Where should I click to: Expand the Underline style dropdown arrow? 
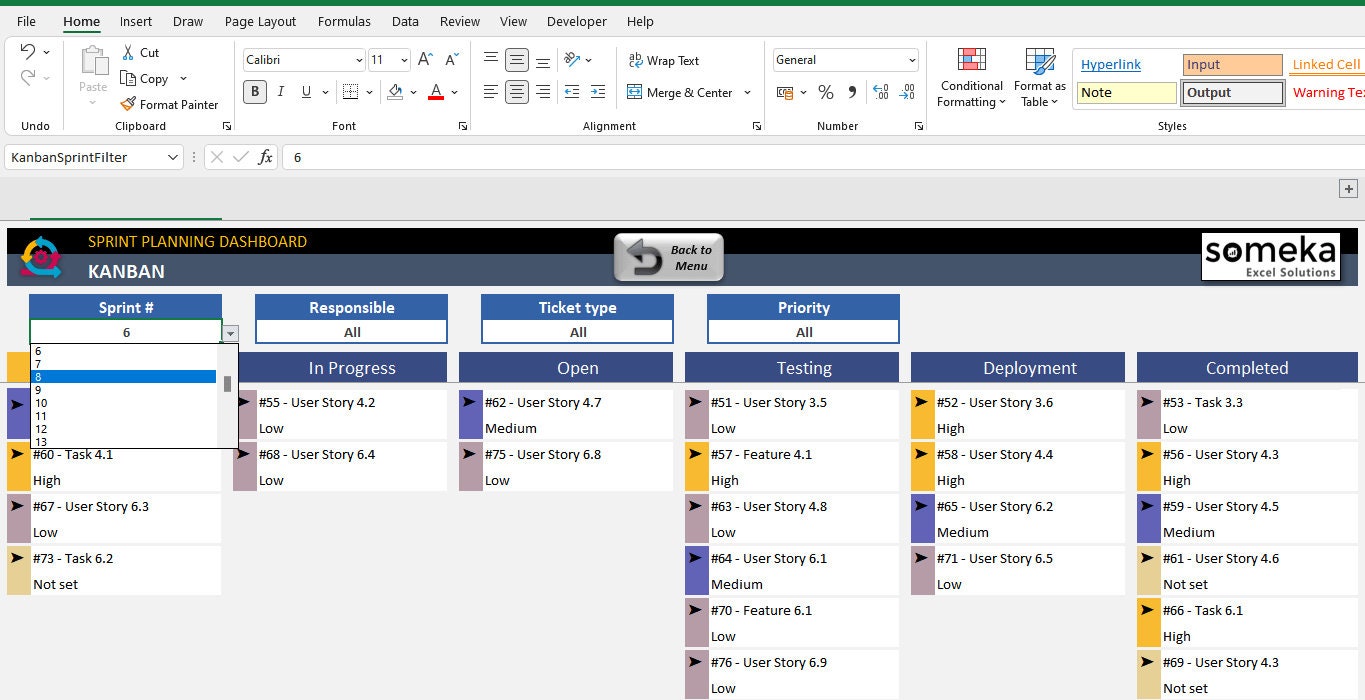click(x=325, y=91)
